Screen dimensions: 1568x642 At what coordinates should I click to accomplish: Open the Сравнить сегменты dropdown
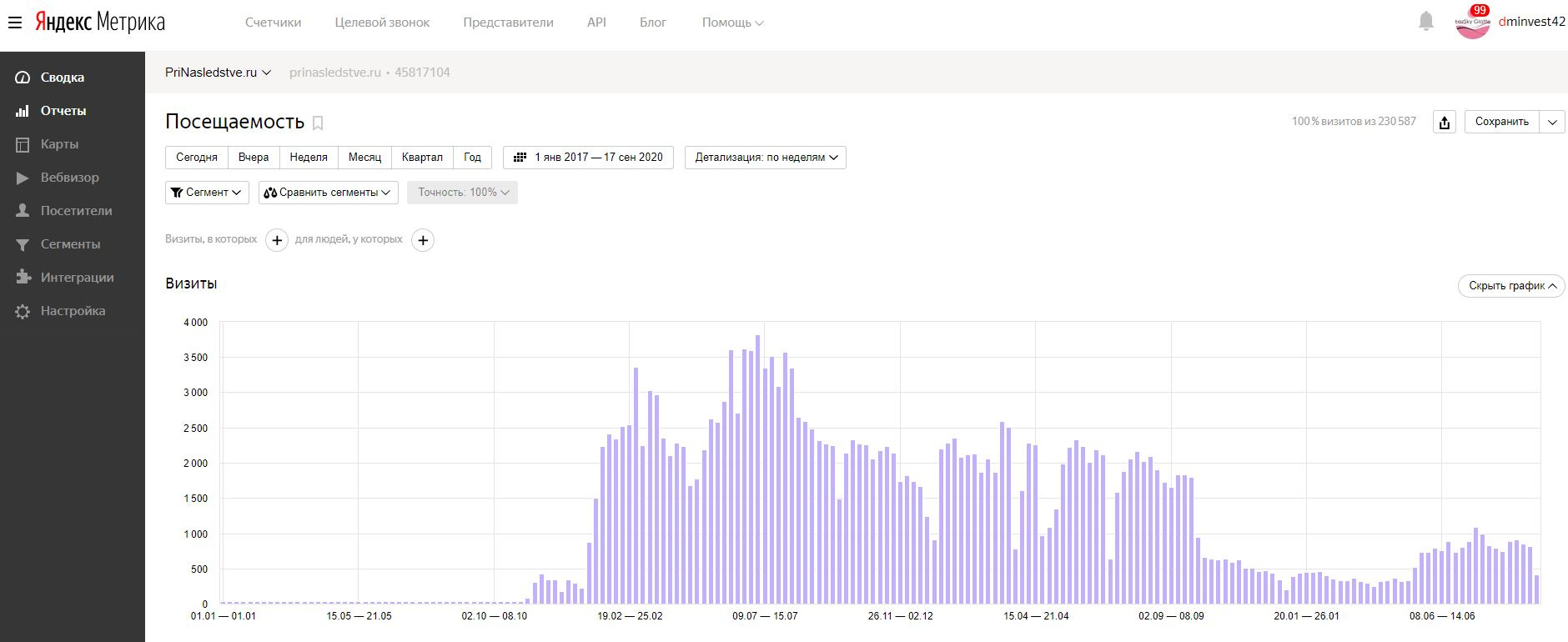point(328,193)
